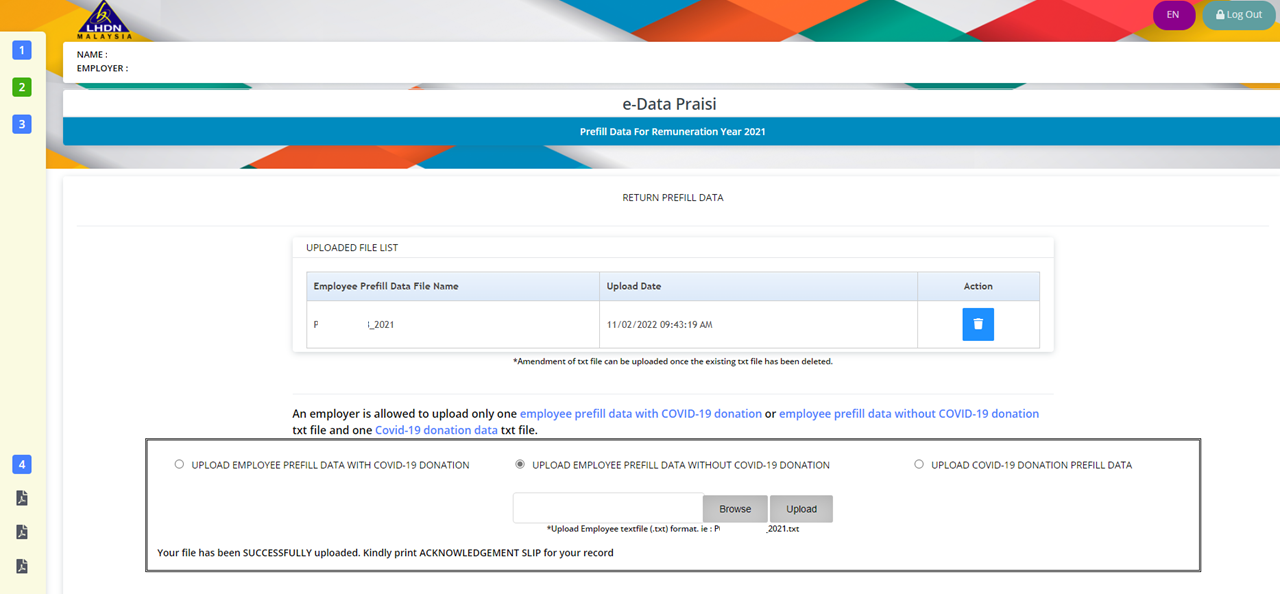Click the 'Action' column header
Screen dimensions: 1280x594
978,286
